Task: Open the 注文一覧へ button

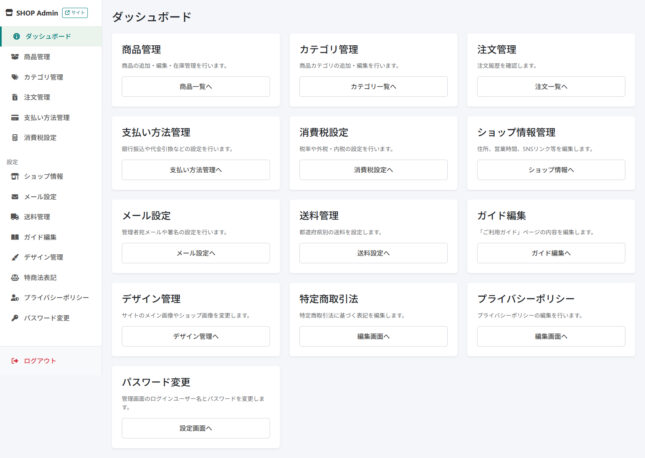Action: pyautogui.click(x=551, y=87)
